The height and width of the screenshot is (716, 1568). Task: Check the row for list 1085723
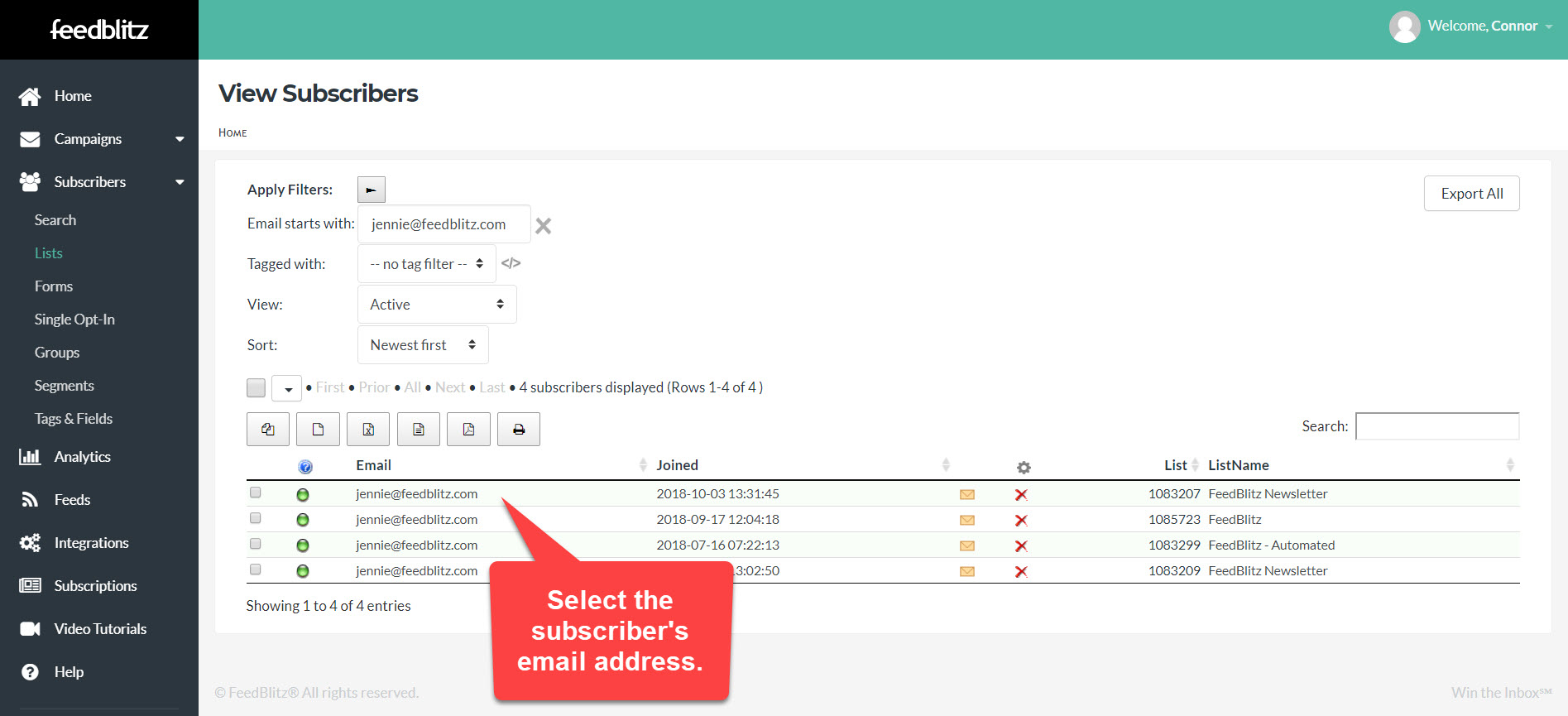[256, 518]
